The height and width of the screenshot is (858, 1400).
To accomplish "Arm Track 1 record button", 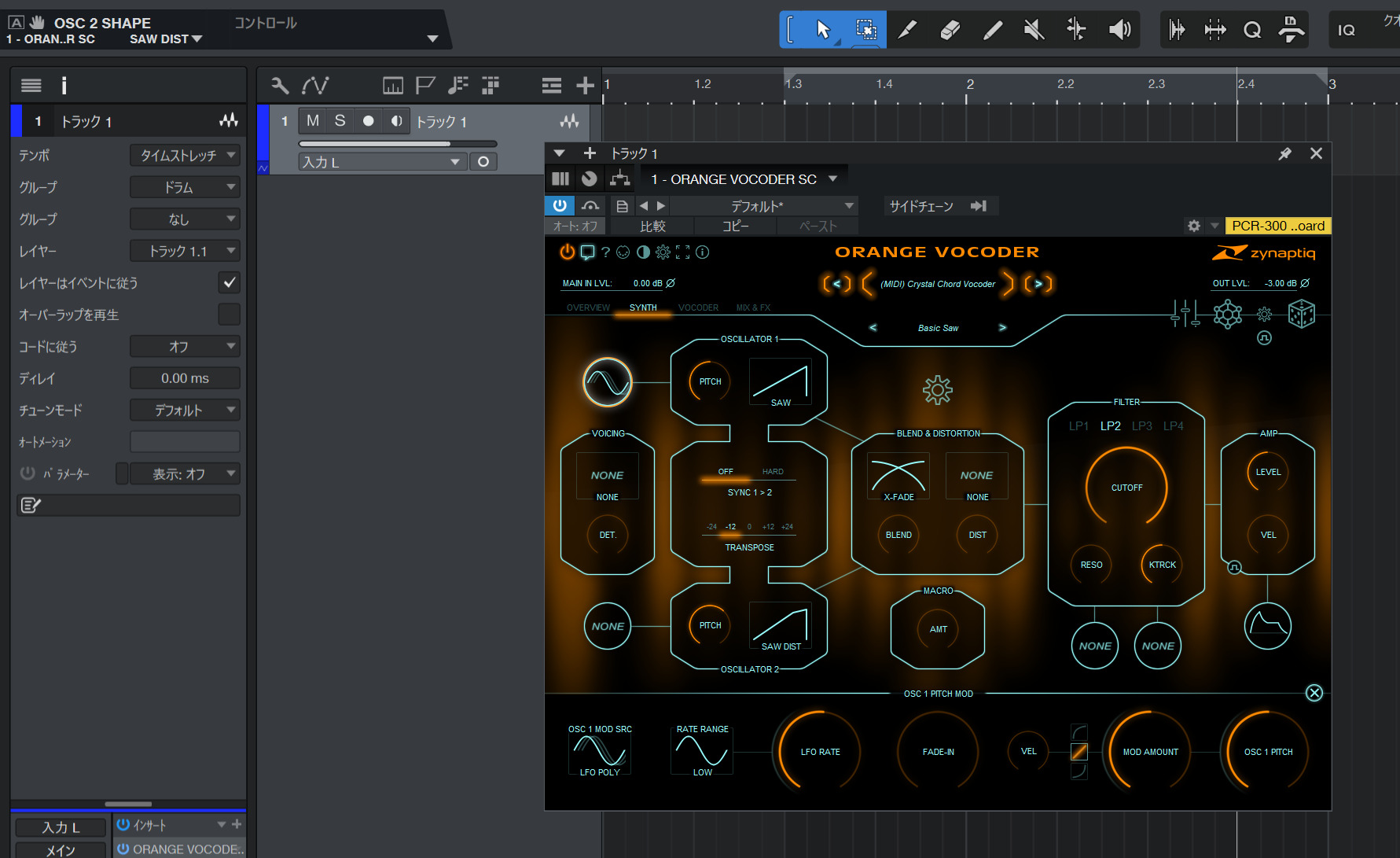I will click(x=368, y=120).
